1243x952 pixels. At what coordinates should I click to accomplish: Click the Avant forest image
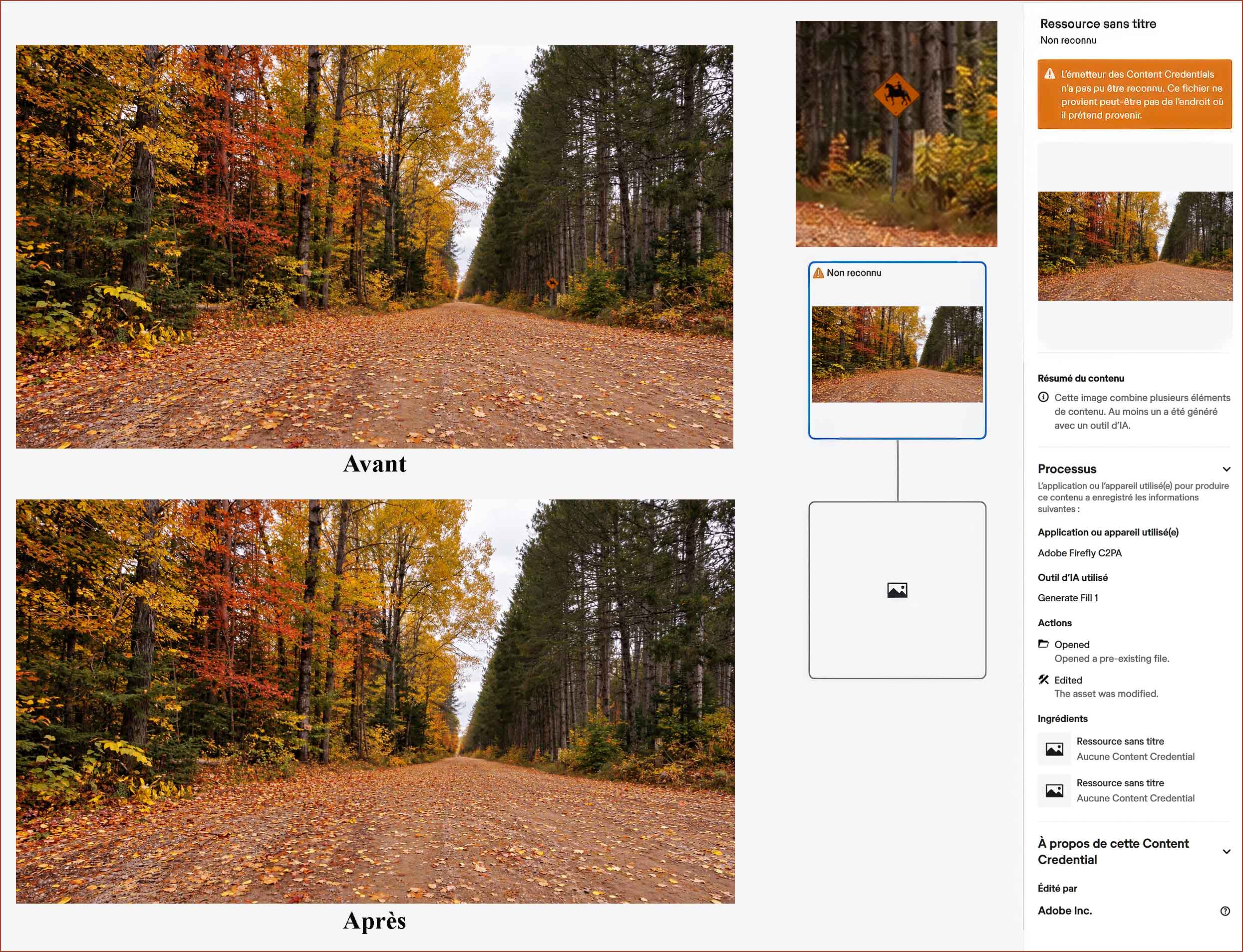pyautogui.click(x=374, y=246)
